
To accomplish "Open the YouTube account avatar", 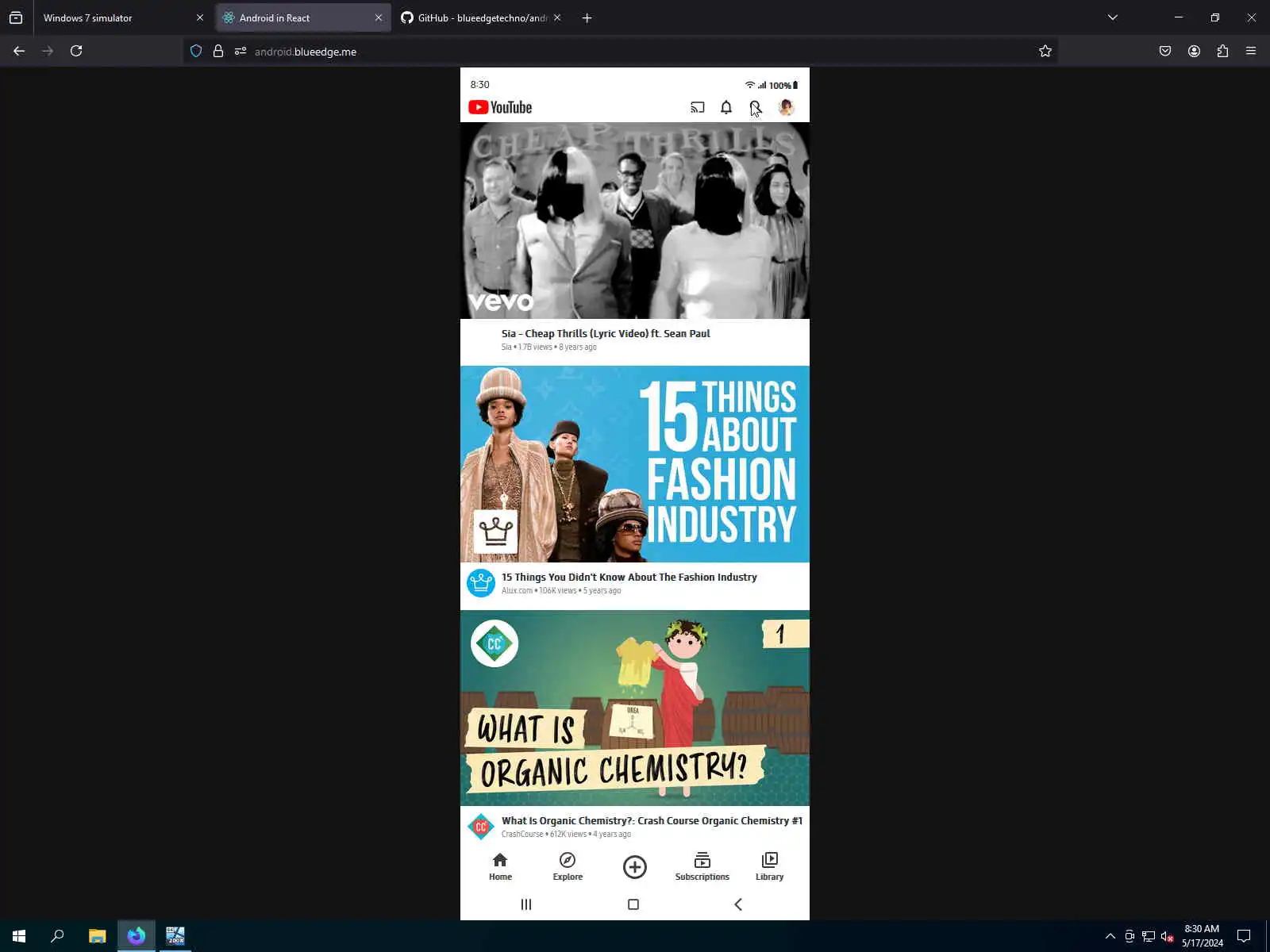I will coord(787,107).
